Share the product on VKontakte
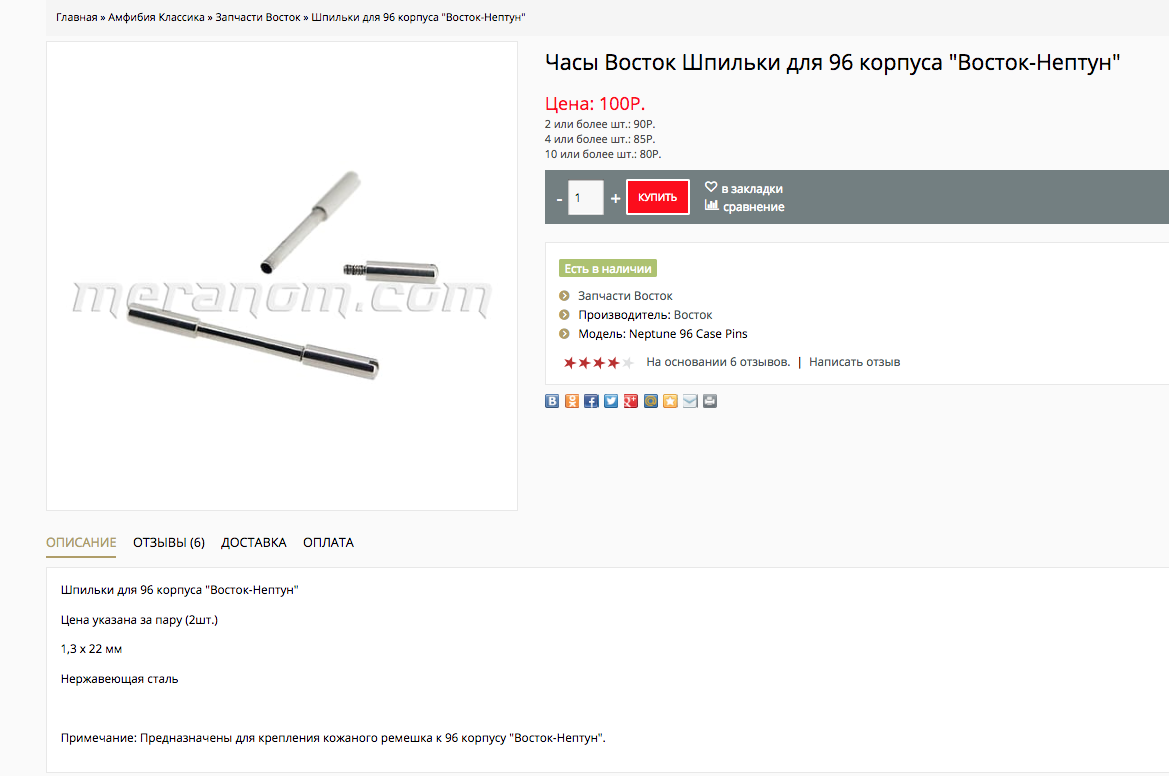Viewport: 1169px width, 776px height. pyautogui.click(x=552, y=401)
